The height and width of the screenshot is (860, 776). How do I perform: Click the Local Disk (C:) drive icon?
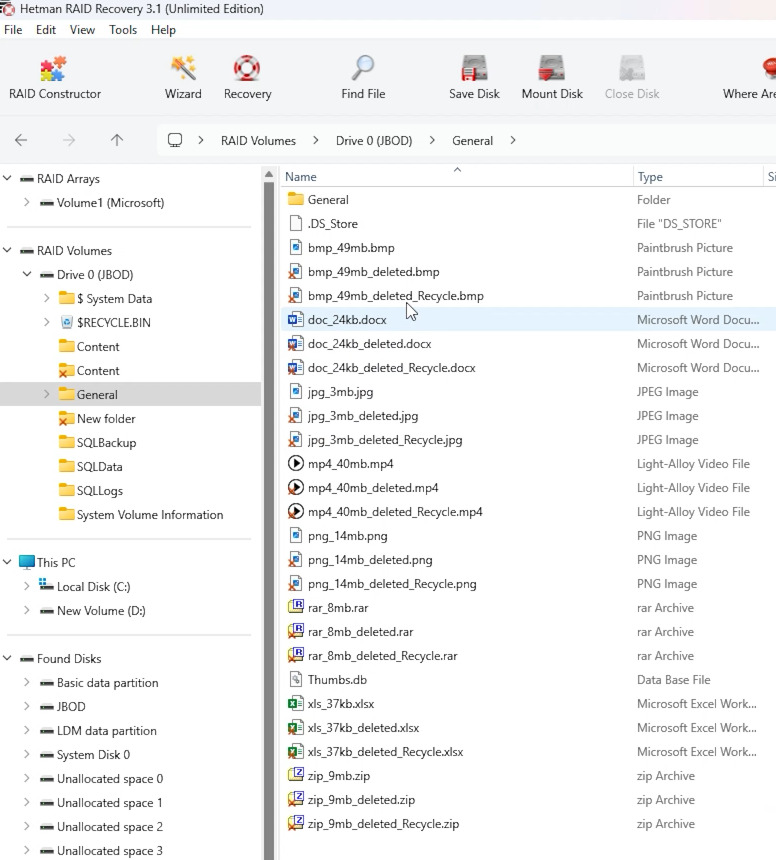[x=46, y=585]
